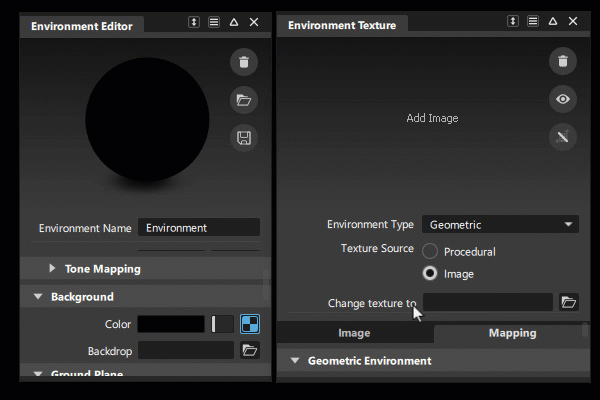Viewport: 600px width, 400px height.
Task: Toggle texture visibility with the eye icon
Action: pos(562,99)
